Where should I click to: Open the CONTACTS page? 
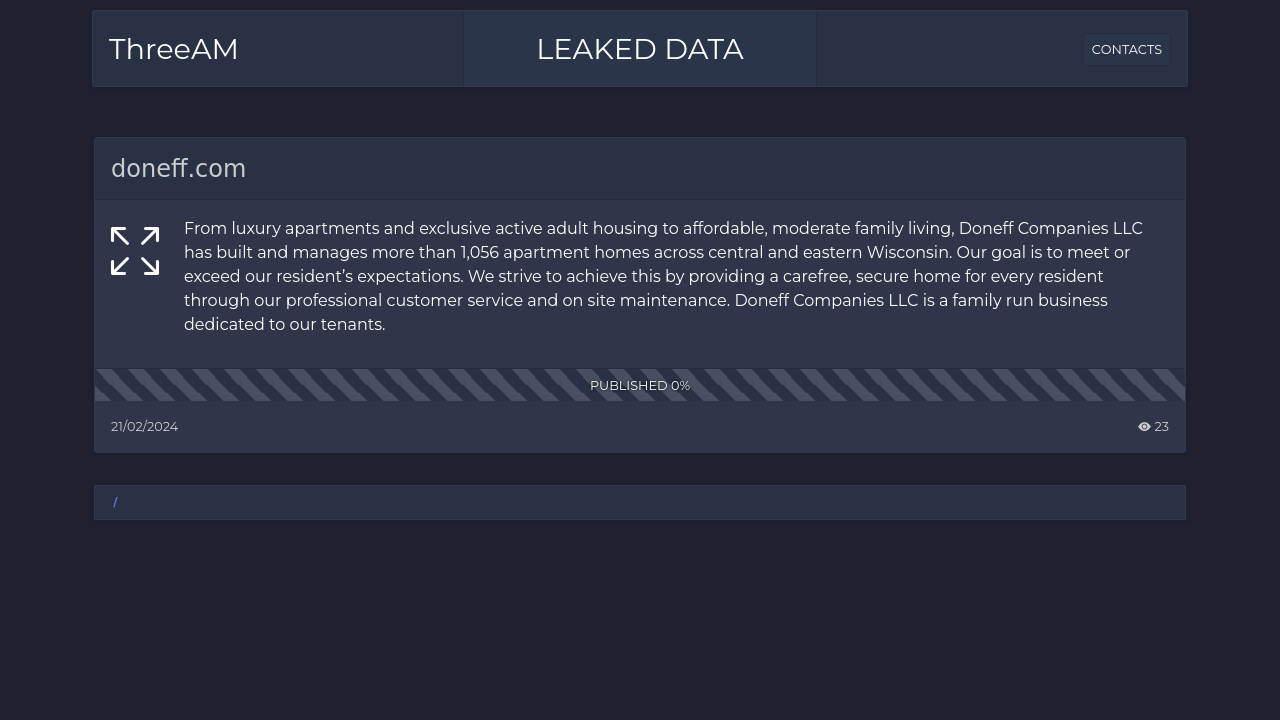tap(1127, 49)
